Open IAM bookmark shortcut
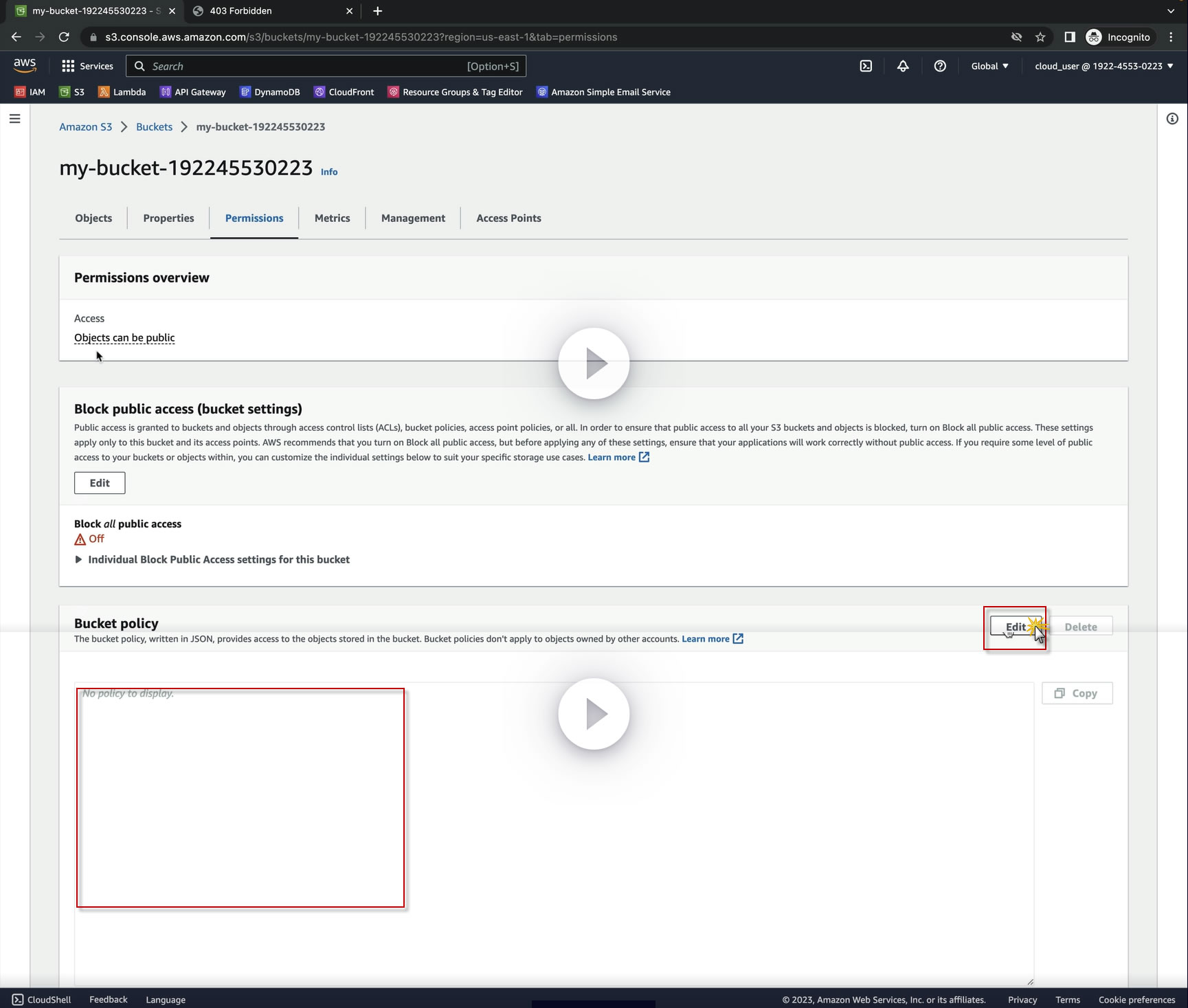This screenshot has width=1188, height=1008. pyautogui.click(x=30, y=92)
